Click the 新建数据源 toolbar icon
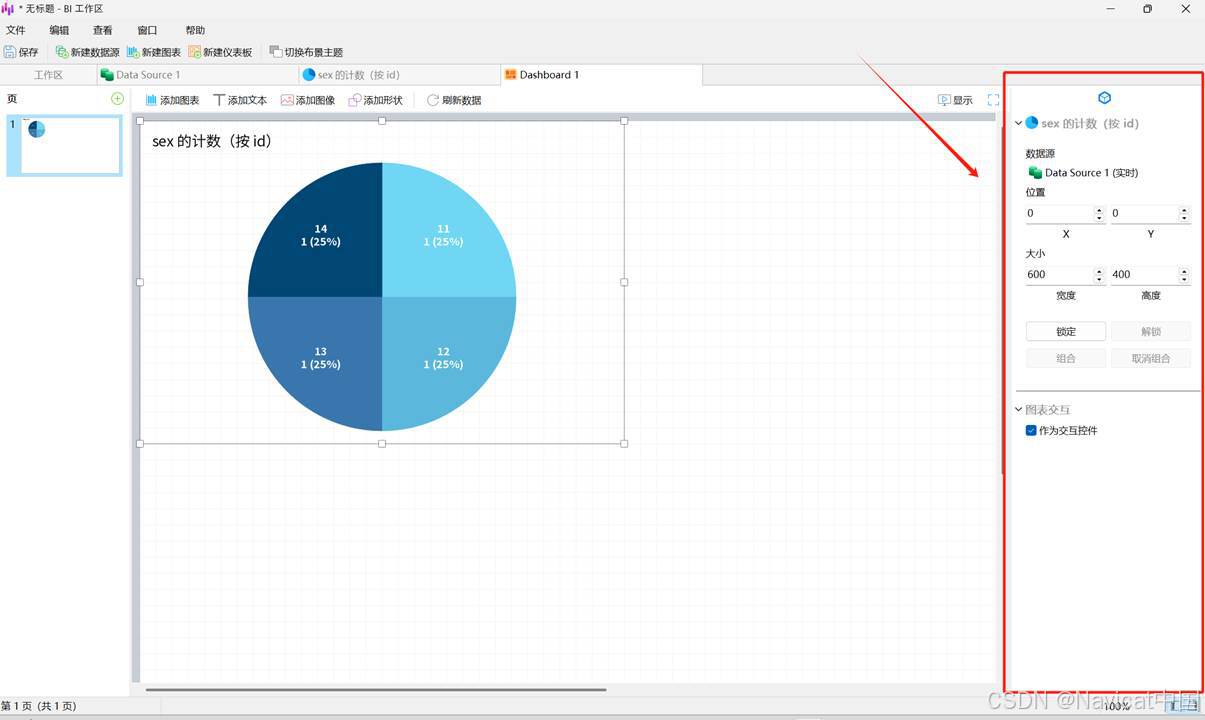Viewport: 1205px width, 720px height. tap(62, 52)
